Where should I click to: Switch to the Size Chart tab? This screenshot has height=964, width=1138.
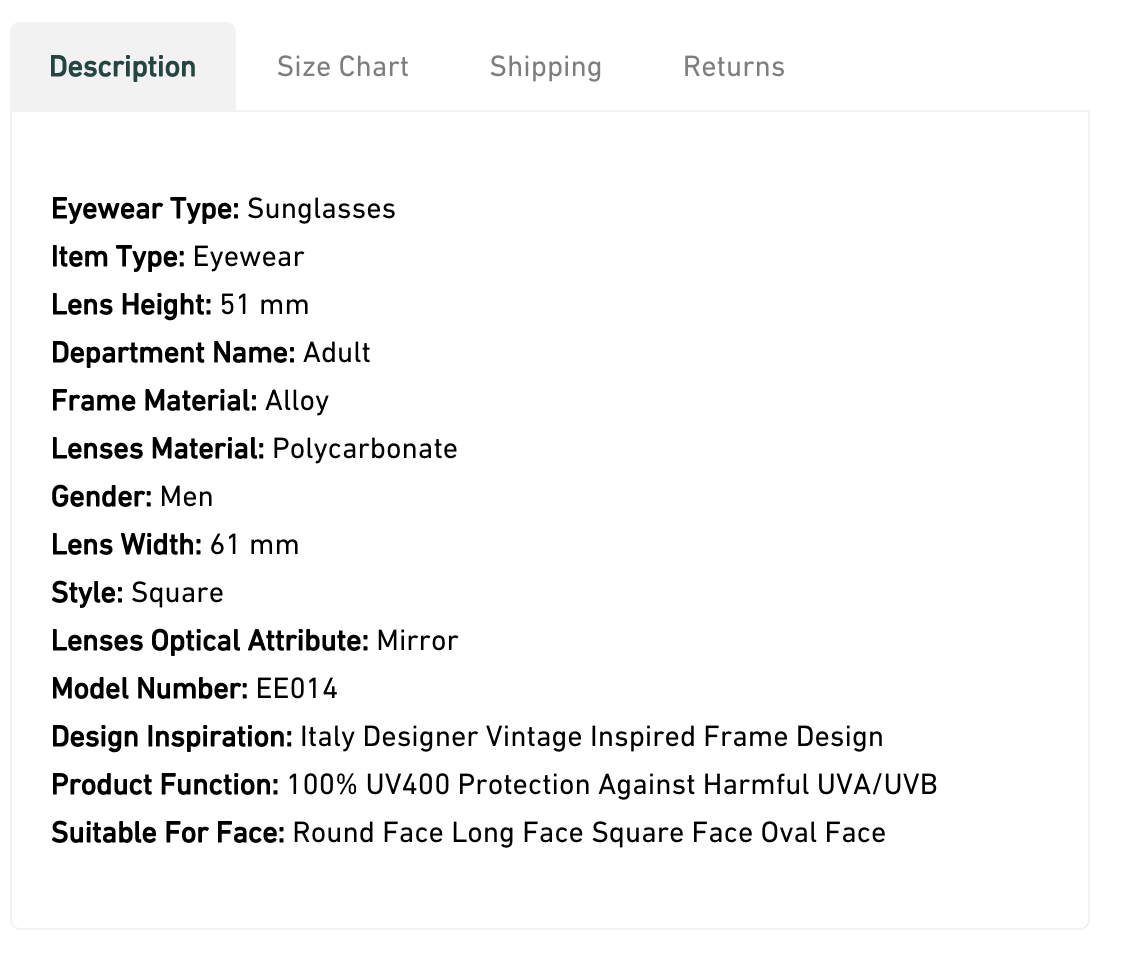pyautogui.click(x=343, y=67)
